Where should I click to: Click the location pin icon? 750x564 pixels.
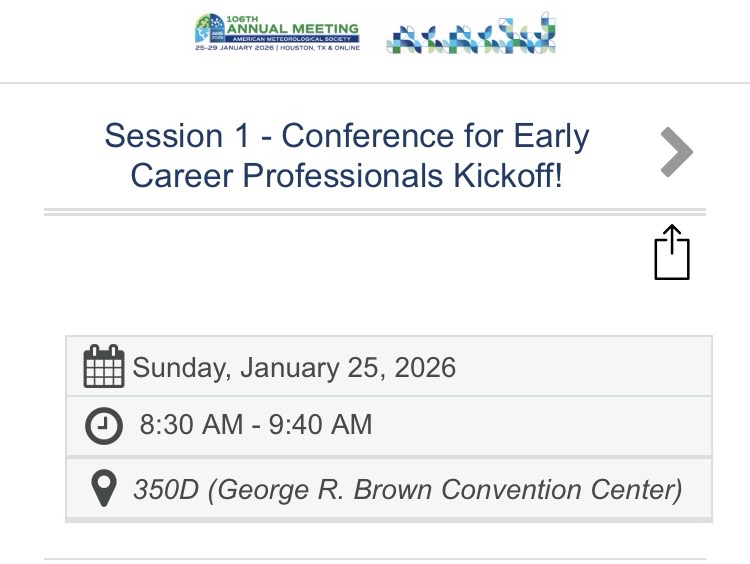pyautogui.click(x=104, y=489)
